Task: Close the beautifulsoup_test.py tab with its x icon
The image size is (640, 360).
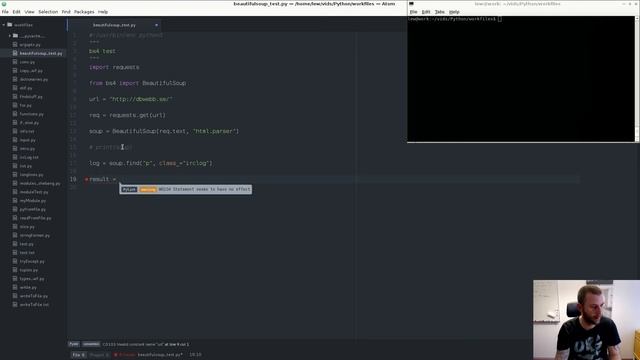Action: pos(156,25)
